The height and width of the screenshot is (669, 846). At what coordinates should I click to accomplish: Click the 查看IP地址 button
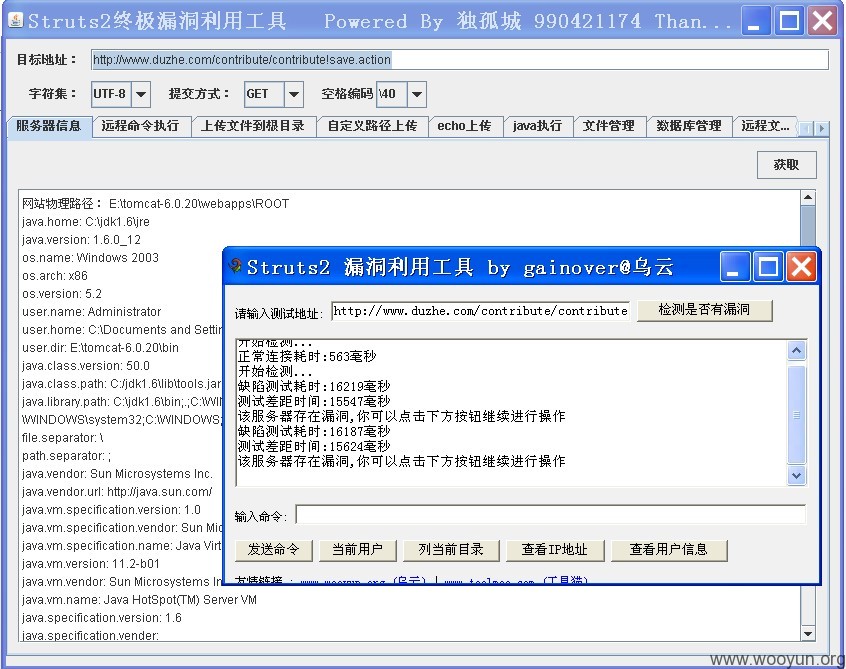[x=555, y=550]
